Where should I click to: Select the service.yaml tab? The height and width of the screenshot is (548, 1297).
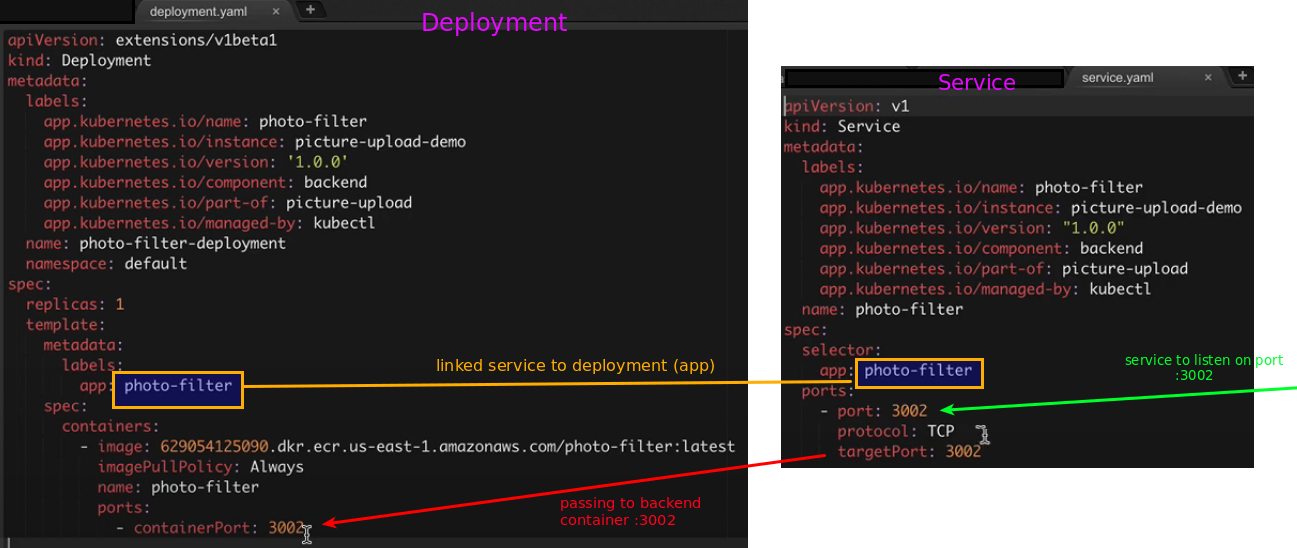[x=1117, y=77]
